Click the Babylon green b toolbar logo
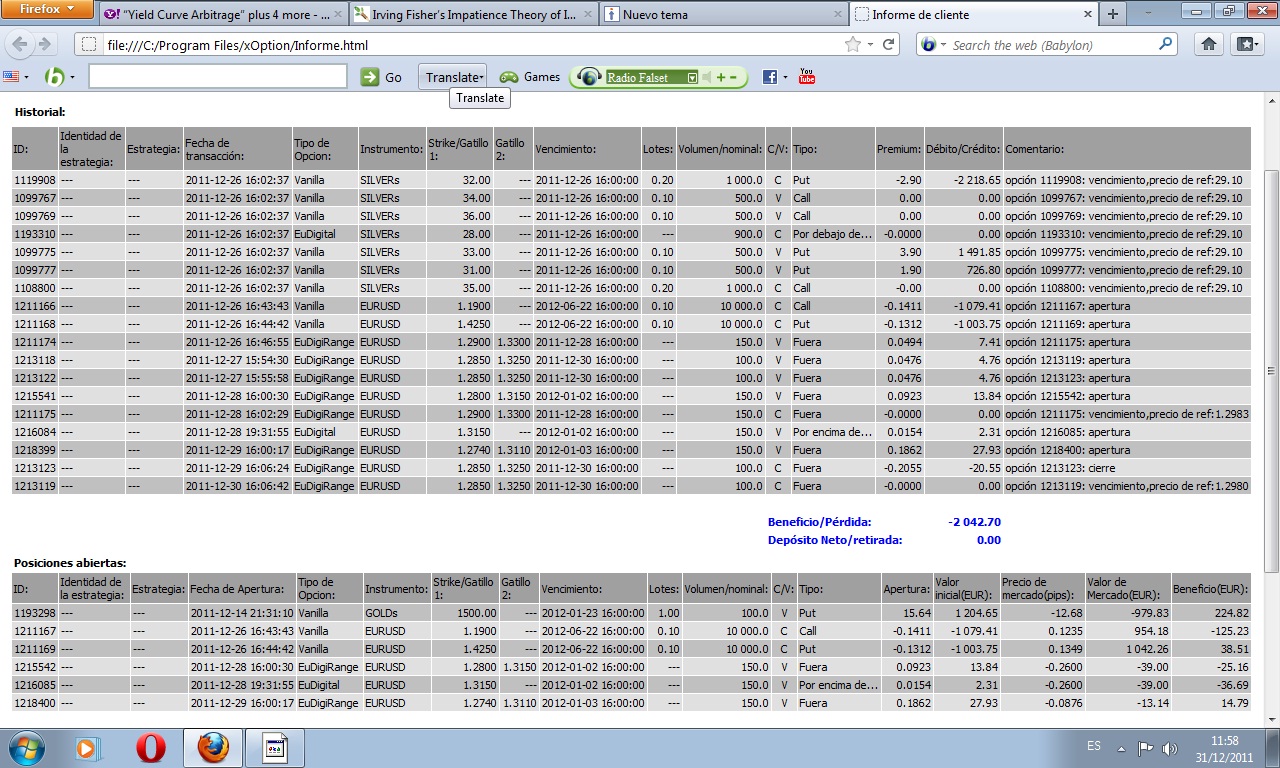The image size is (1280, 768). [55, 77]
